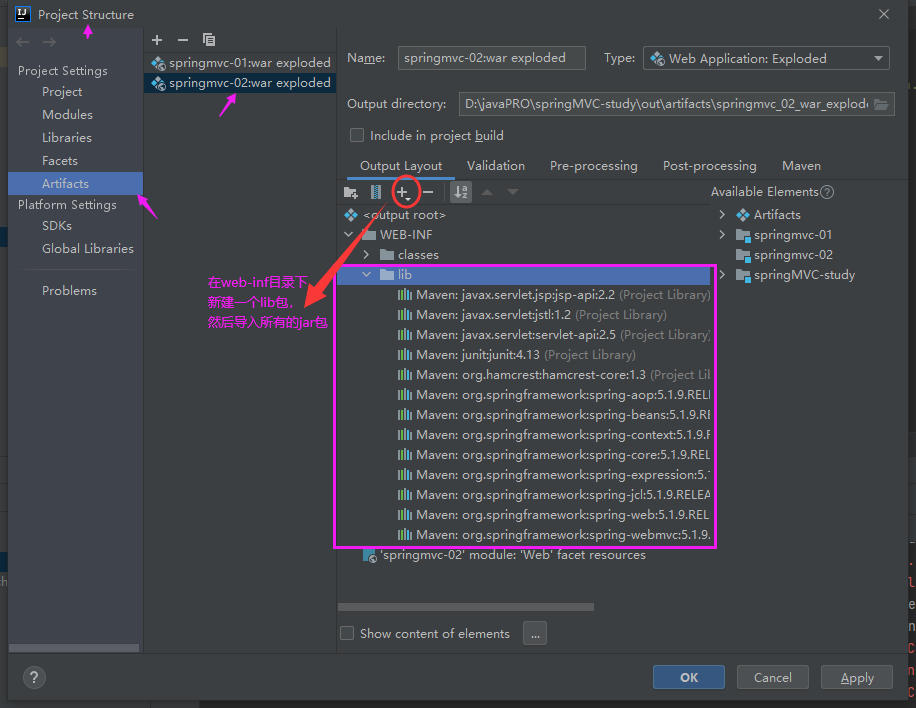Image resolution: width=916 pixels, height=708 pixels.
Task: Open the Pre-processing tab
Action: 594,166
